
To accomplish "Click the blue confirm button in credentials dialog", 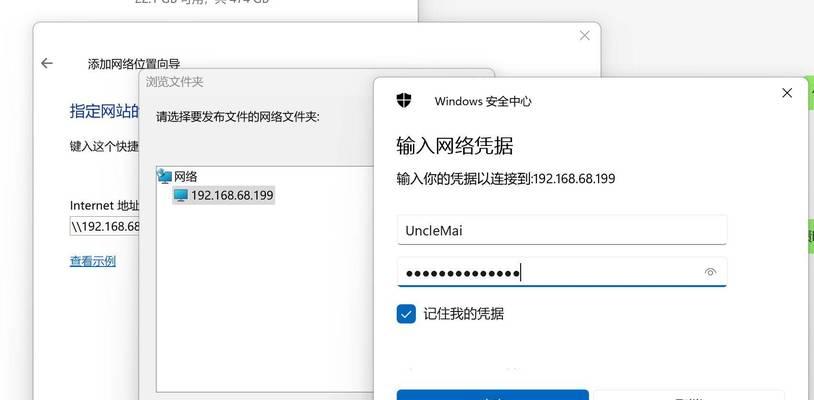I will point(493,395).
